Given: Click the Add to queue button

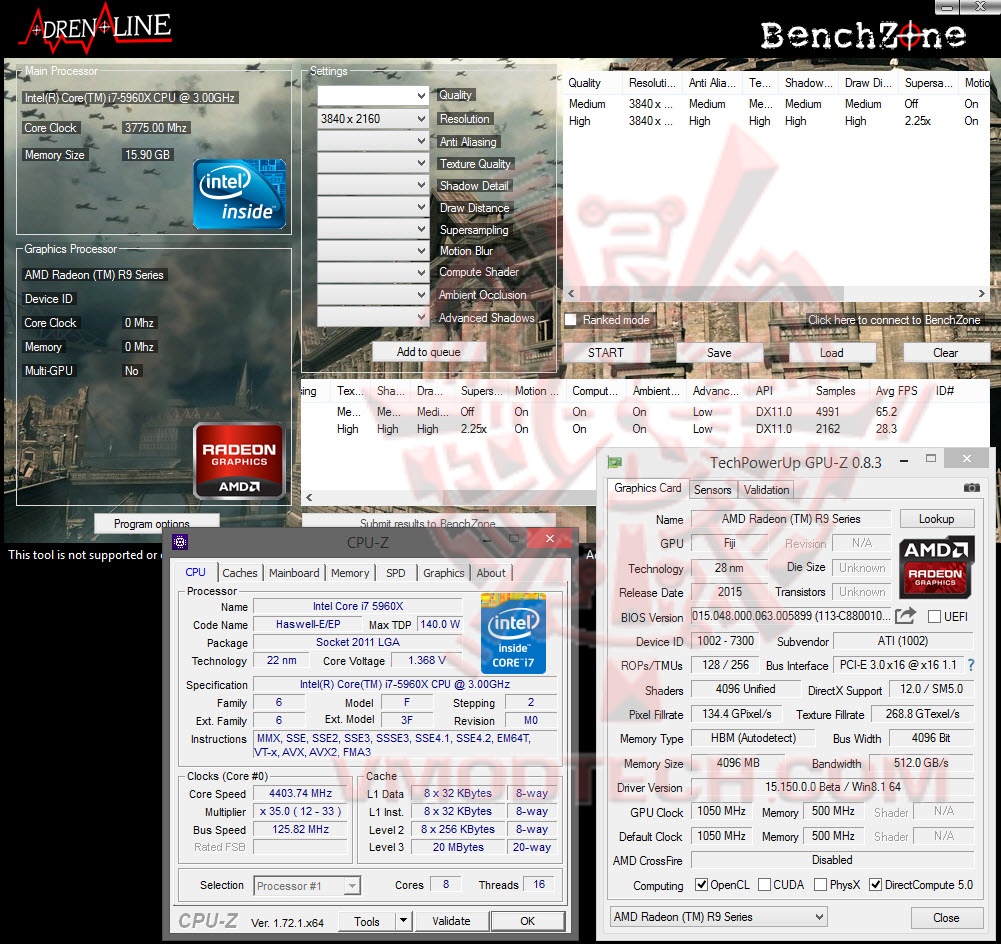Looking at the screenshot, I should point(428,352).
